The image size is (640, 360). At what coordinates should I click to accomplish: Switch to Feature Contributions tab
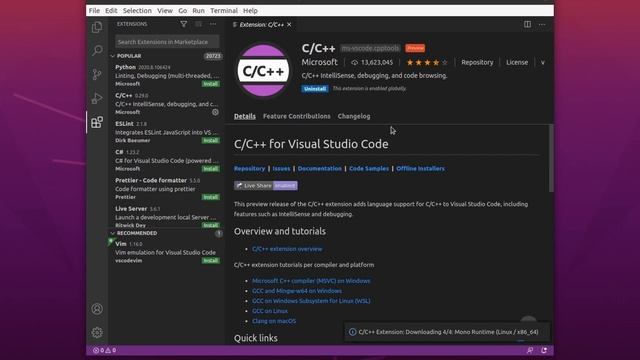click(x=297, y=116)
